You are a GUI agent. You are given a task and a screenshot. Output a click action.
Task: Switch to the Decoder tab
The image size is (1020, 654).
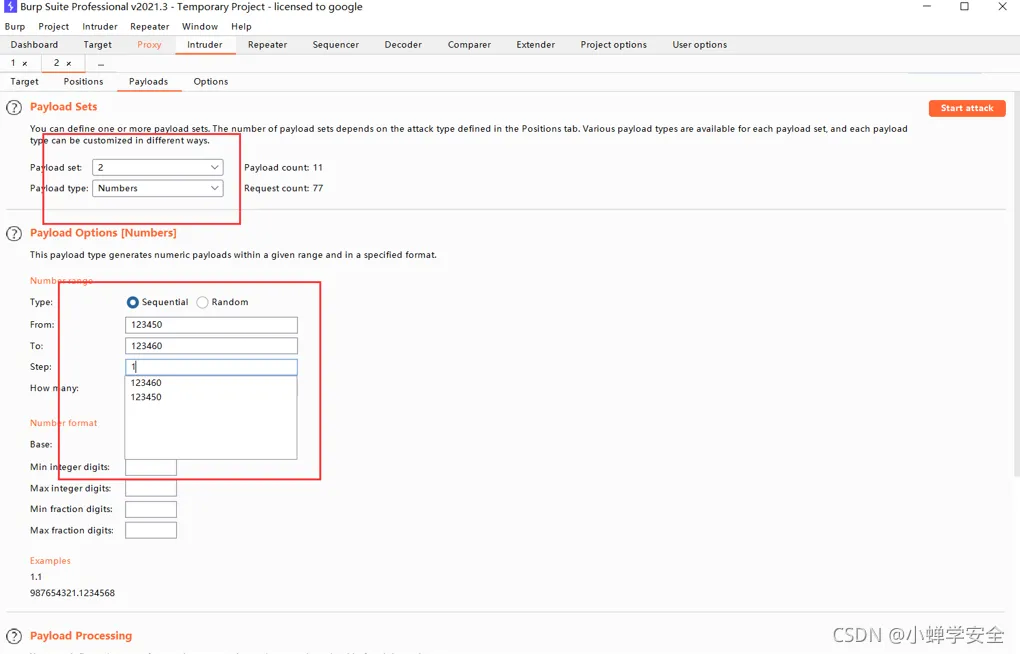pos(403,45)
